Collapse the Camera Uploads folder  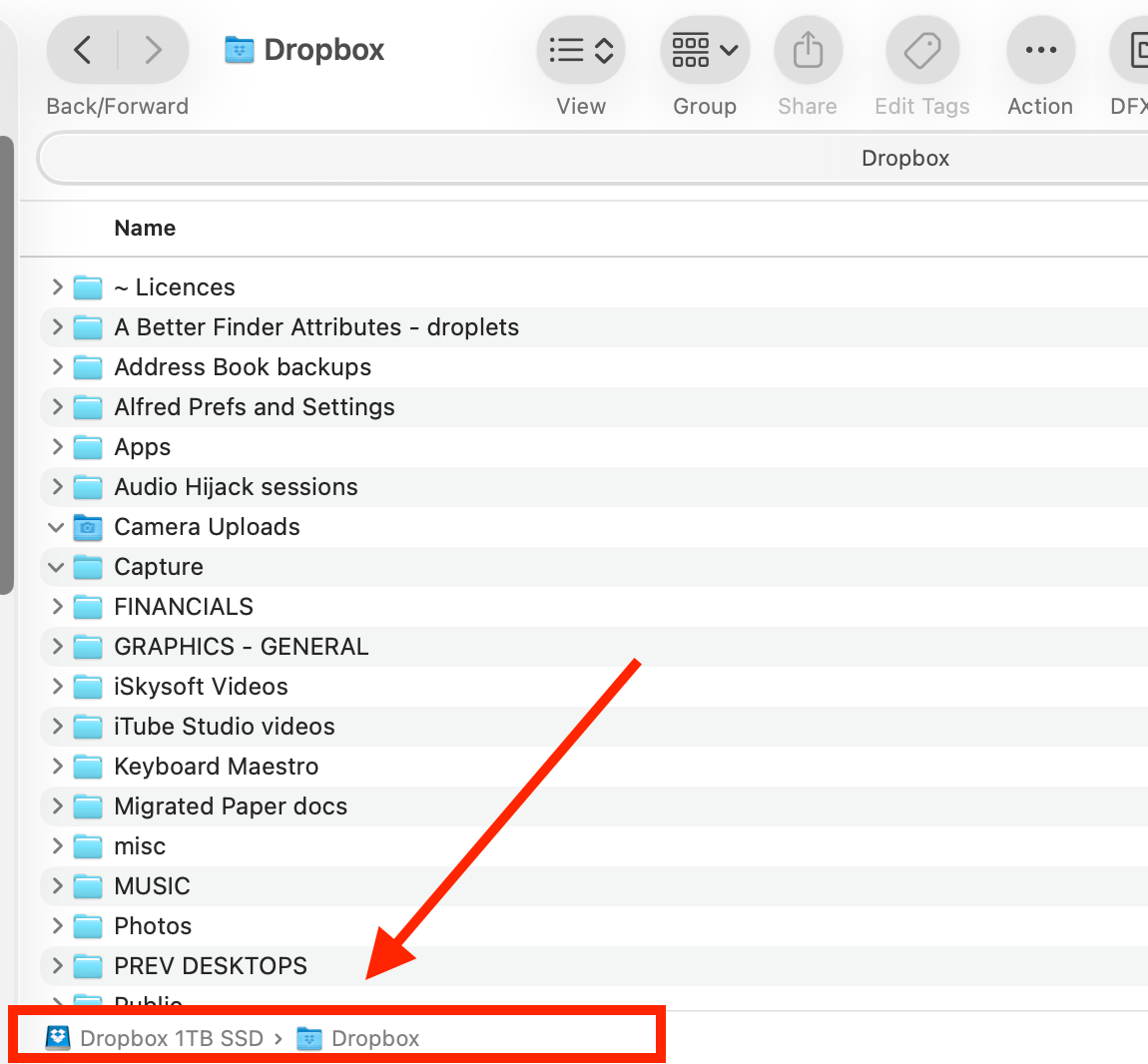click(x=56, y=526)
